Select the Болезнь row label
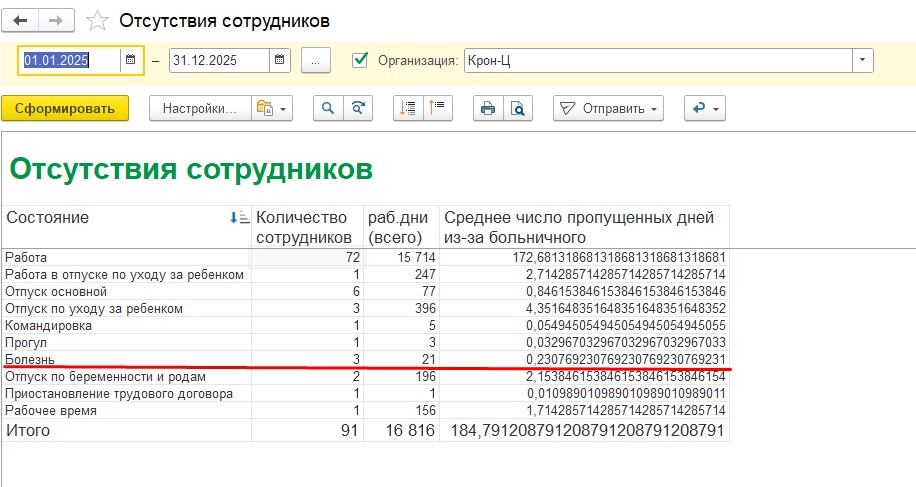Viewport: 916px width, 487px height. tap(30, 359)
